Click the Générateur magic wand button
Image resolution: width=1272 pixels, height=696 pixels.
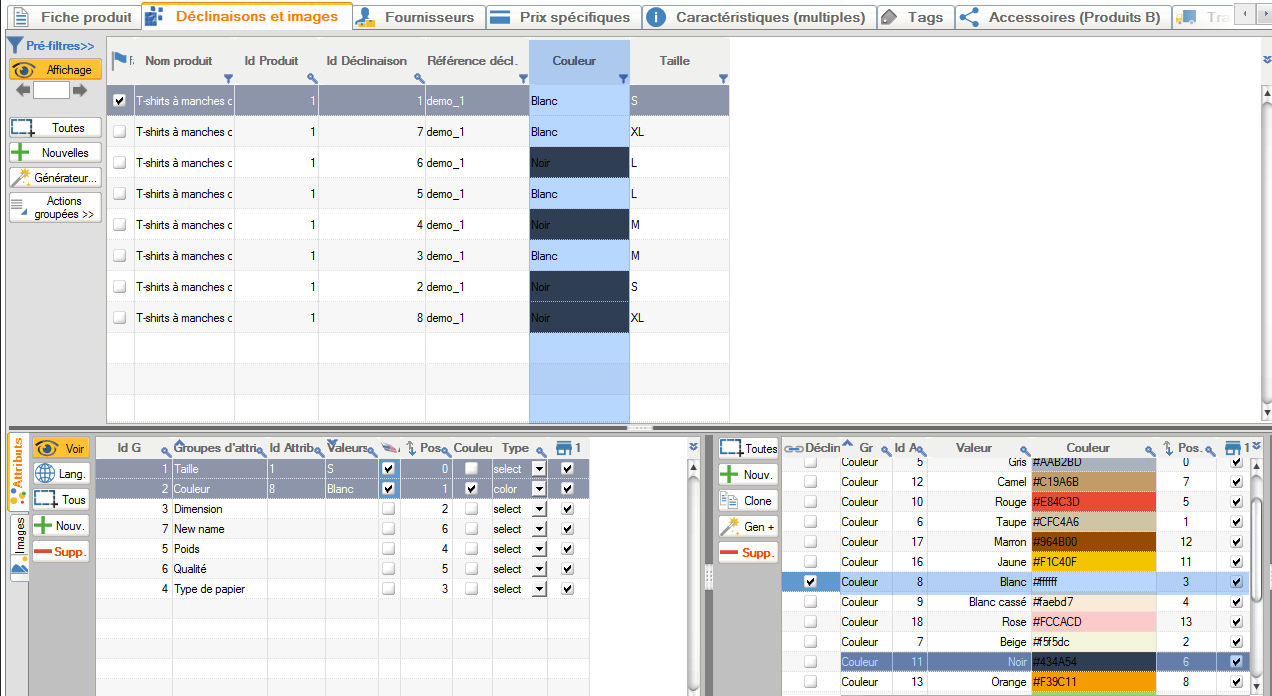[x=55, y=178]
